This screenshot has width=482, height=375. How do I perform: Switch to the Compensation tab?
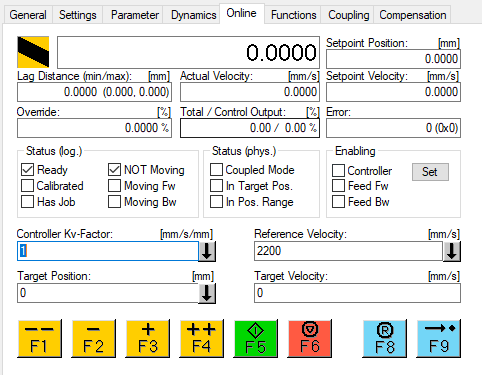click(413, 15)
